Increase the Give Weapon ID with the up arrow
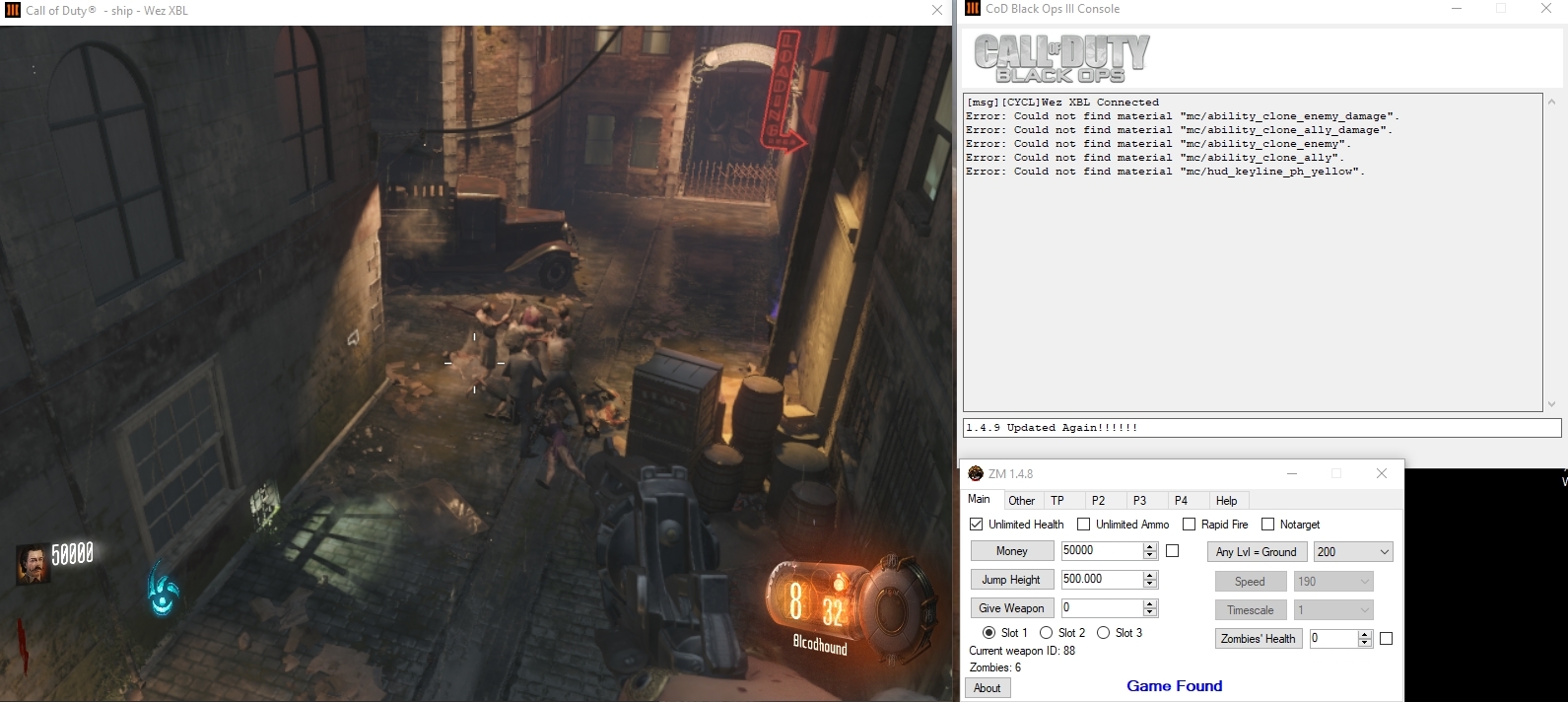This screenshot has width=1568, height=702. tap(1150, 603)
